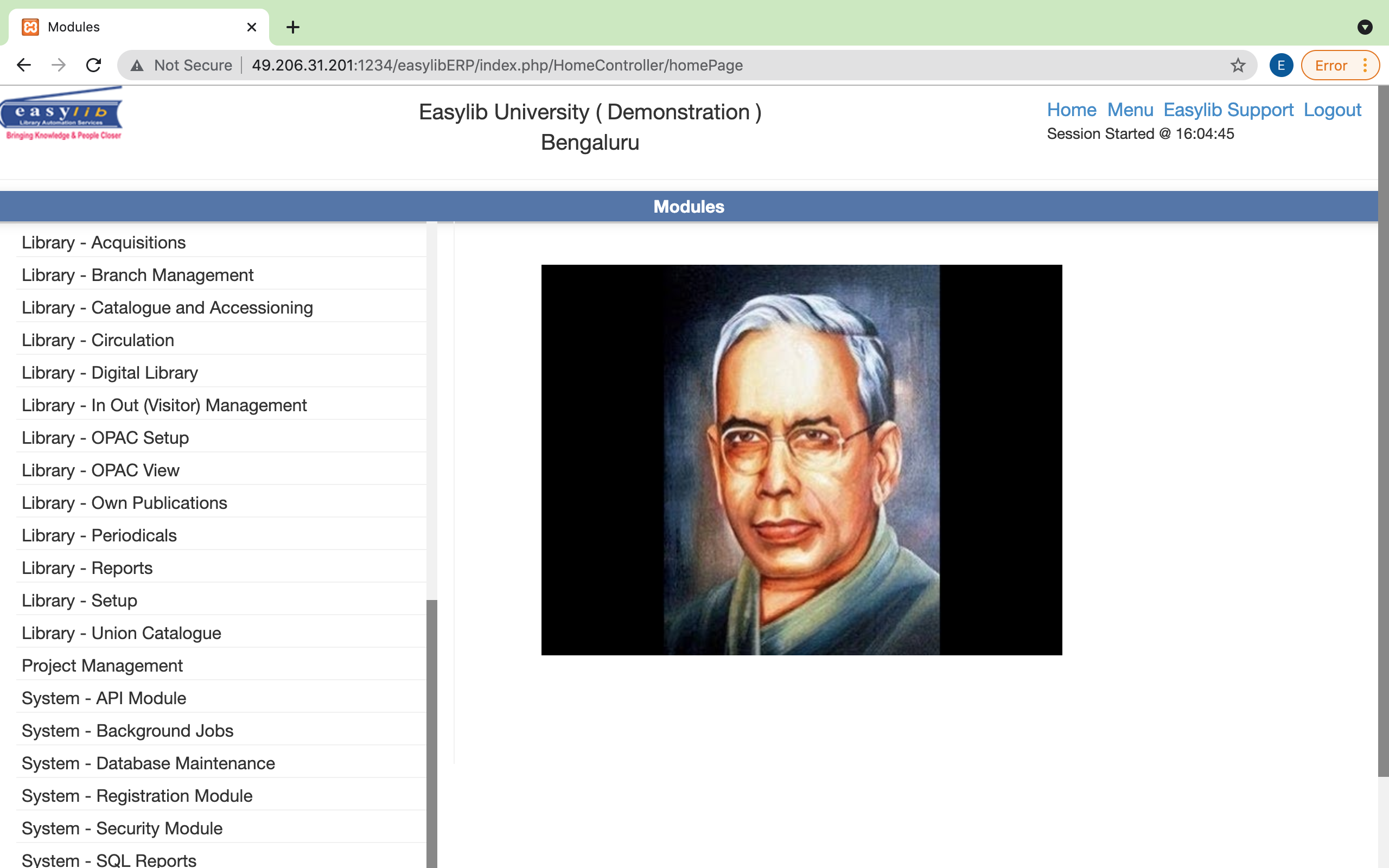The image size is (1389, 868).
Task: Open Library - OPAC View module
Action: (x=100, y=470)
